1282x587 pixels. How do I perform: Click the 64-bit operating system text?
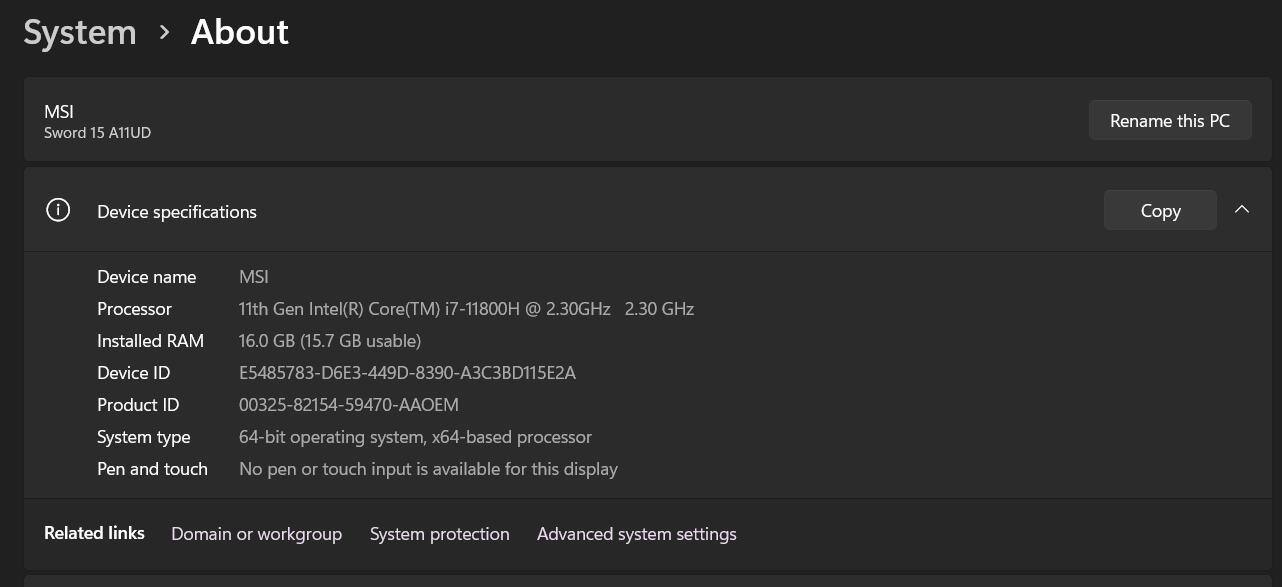415,437
